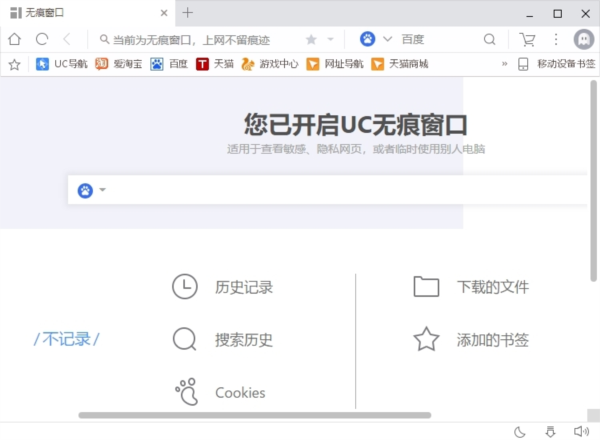Click the toolbar 百度 search box
Viewport: 600px width, 440px height.
[440, 39]
